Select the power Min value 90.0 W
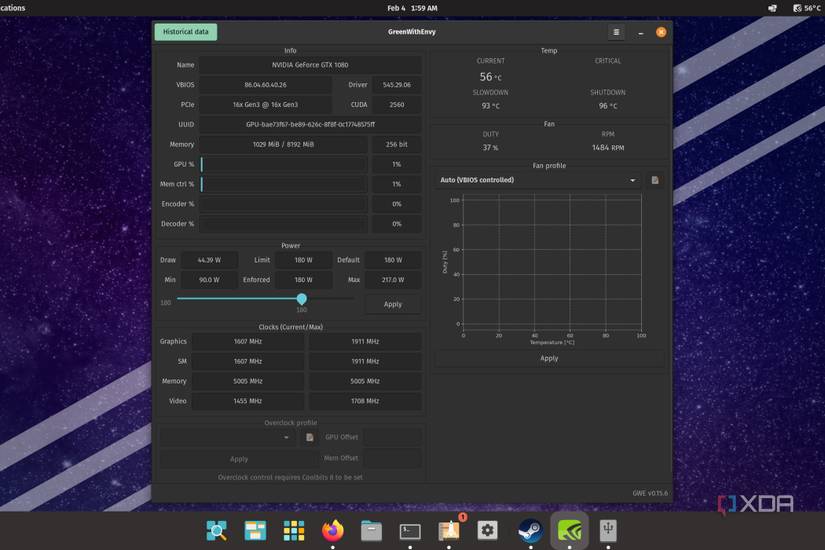The height and width of the screenshot is (550, 825). pyautogui.click(x=209, y=280)
